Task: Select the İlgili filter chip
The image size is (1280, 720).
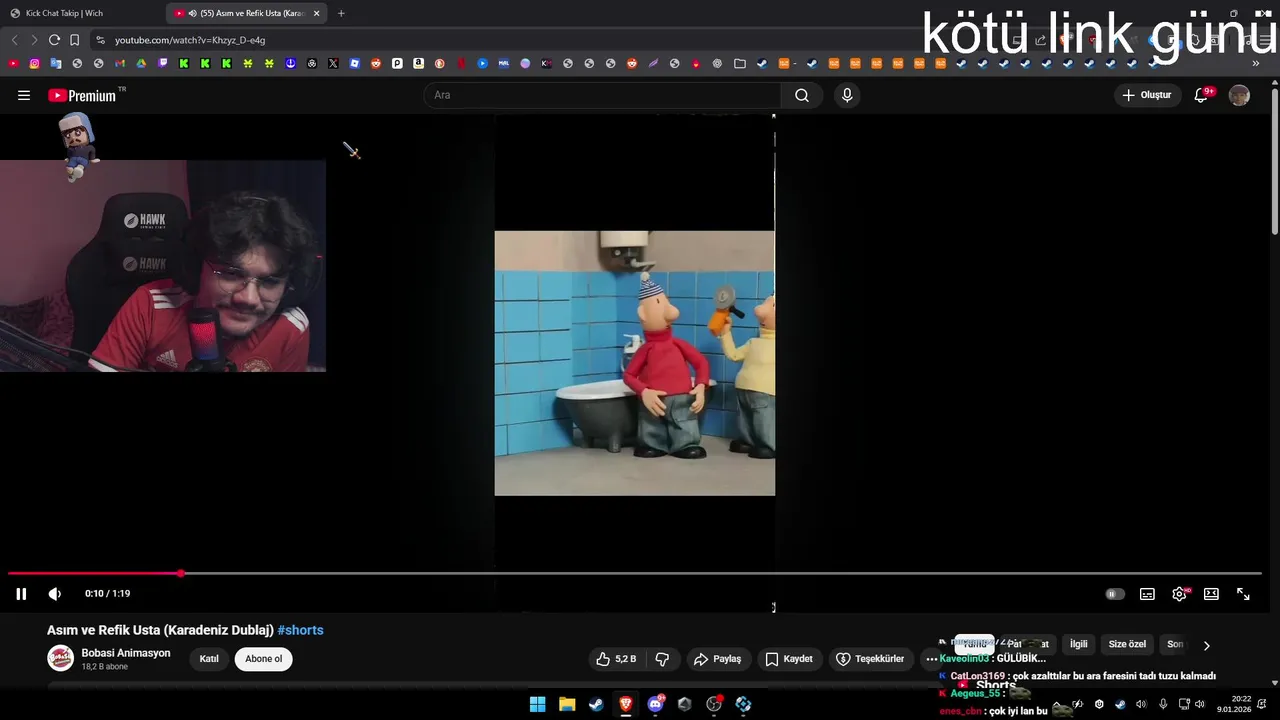Action: tap(1079, 644)
